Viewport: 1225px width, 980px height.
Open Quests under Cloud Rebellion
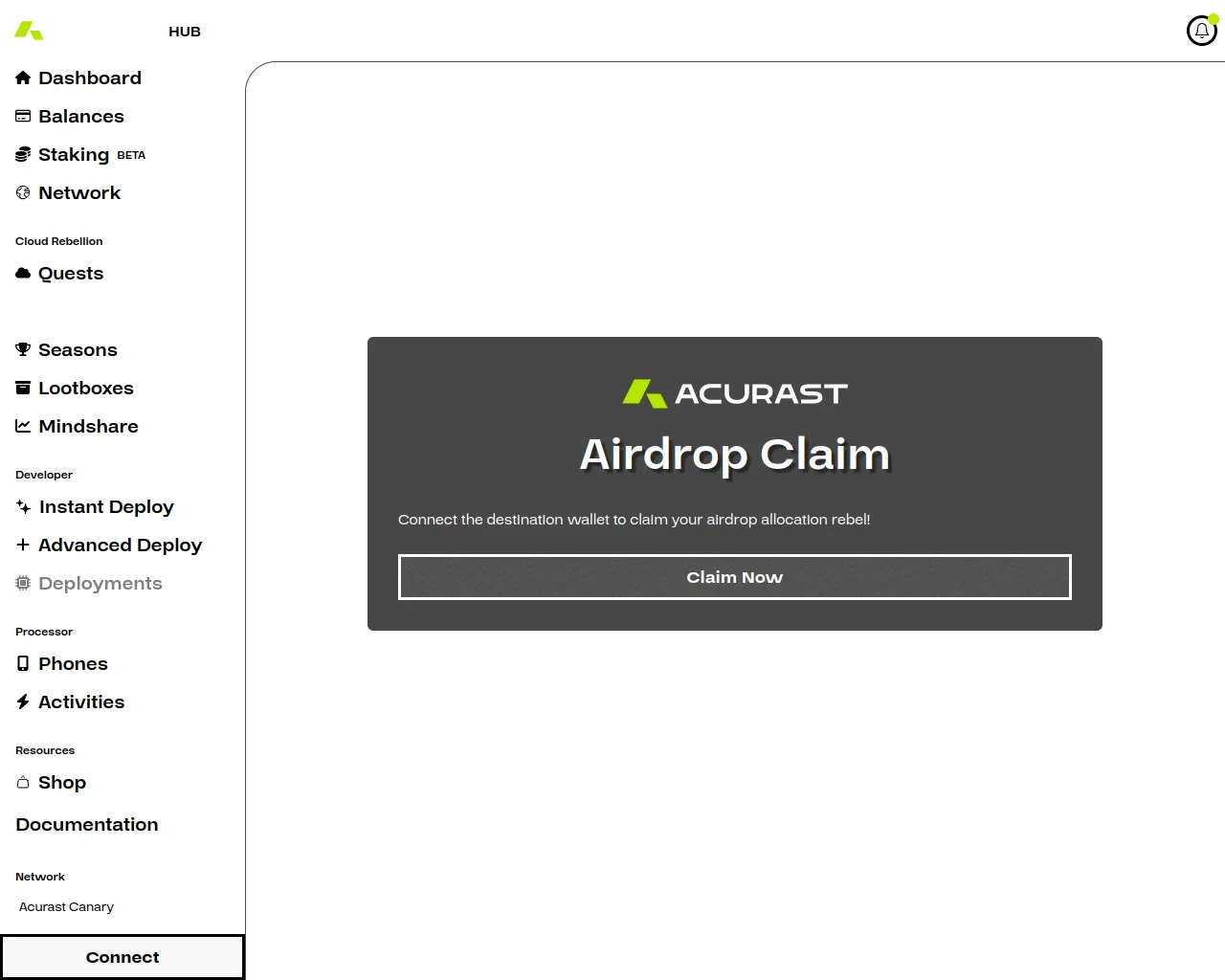tap(71, 273)
